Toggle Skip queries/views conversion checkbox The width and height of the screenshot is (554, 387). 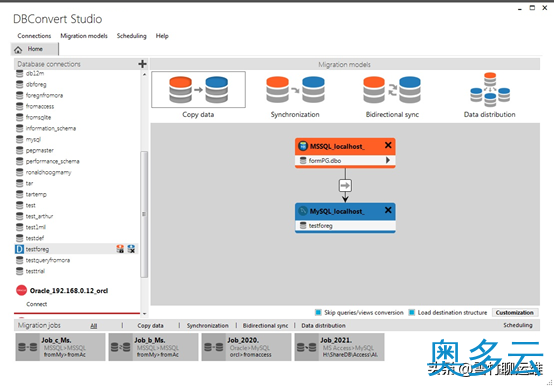318,312
